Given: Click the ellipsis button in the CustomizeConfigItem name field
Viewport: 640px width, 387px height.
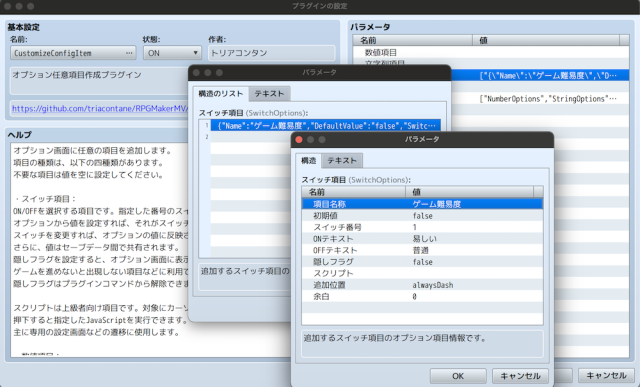Looking at the screenshot, I should tap(129, 53).
